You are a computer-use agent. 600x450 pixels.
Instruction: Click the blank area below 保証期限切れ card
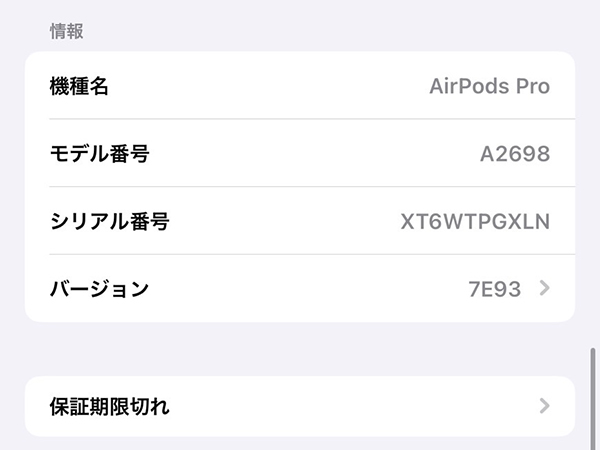pyautogui.click(x=300, y=443)
